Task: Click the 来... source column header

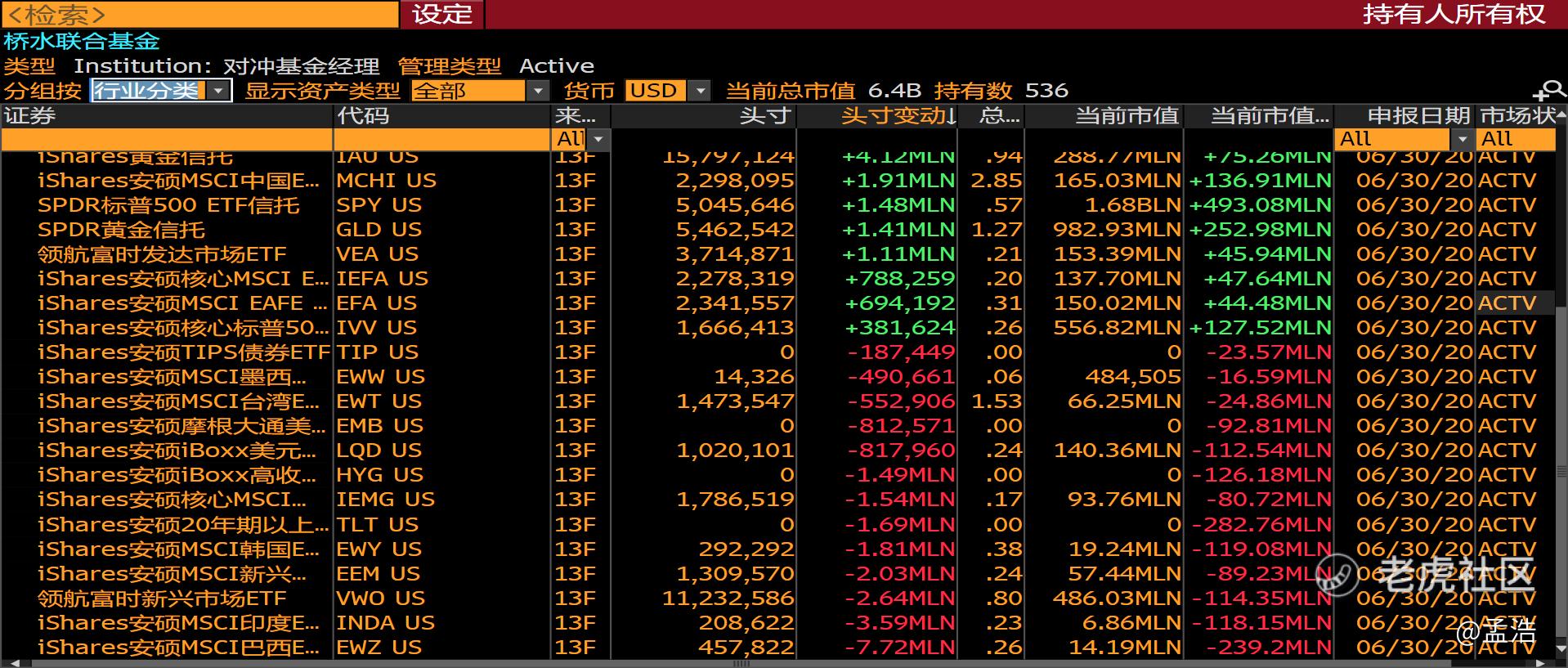Action: pos(581,116)
